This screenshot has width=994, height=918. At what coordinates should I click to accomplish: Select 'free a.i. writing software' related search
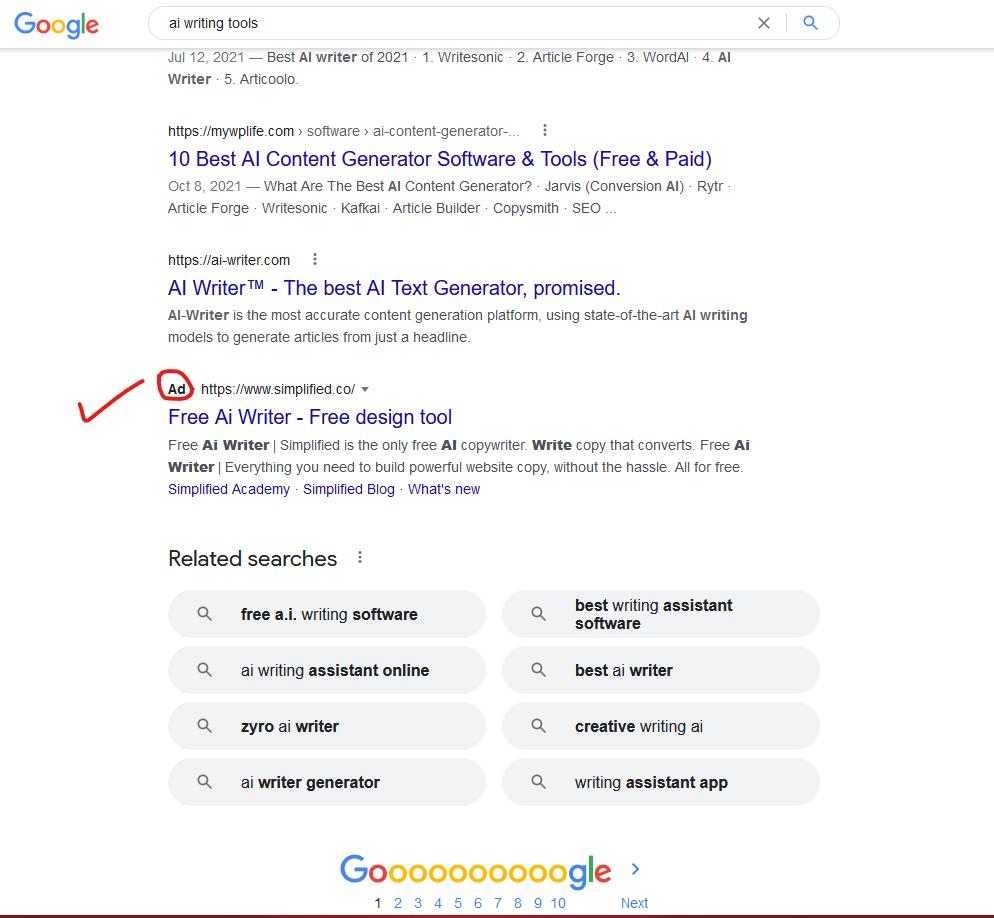point(328,614)
